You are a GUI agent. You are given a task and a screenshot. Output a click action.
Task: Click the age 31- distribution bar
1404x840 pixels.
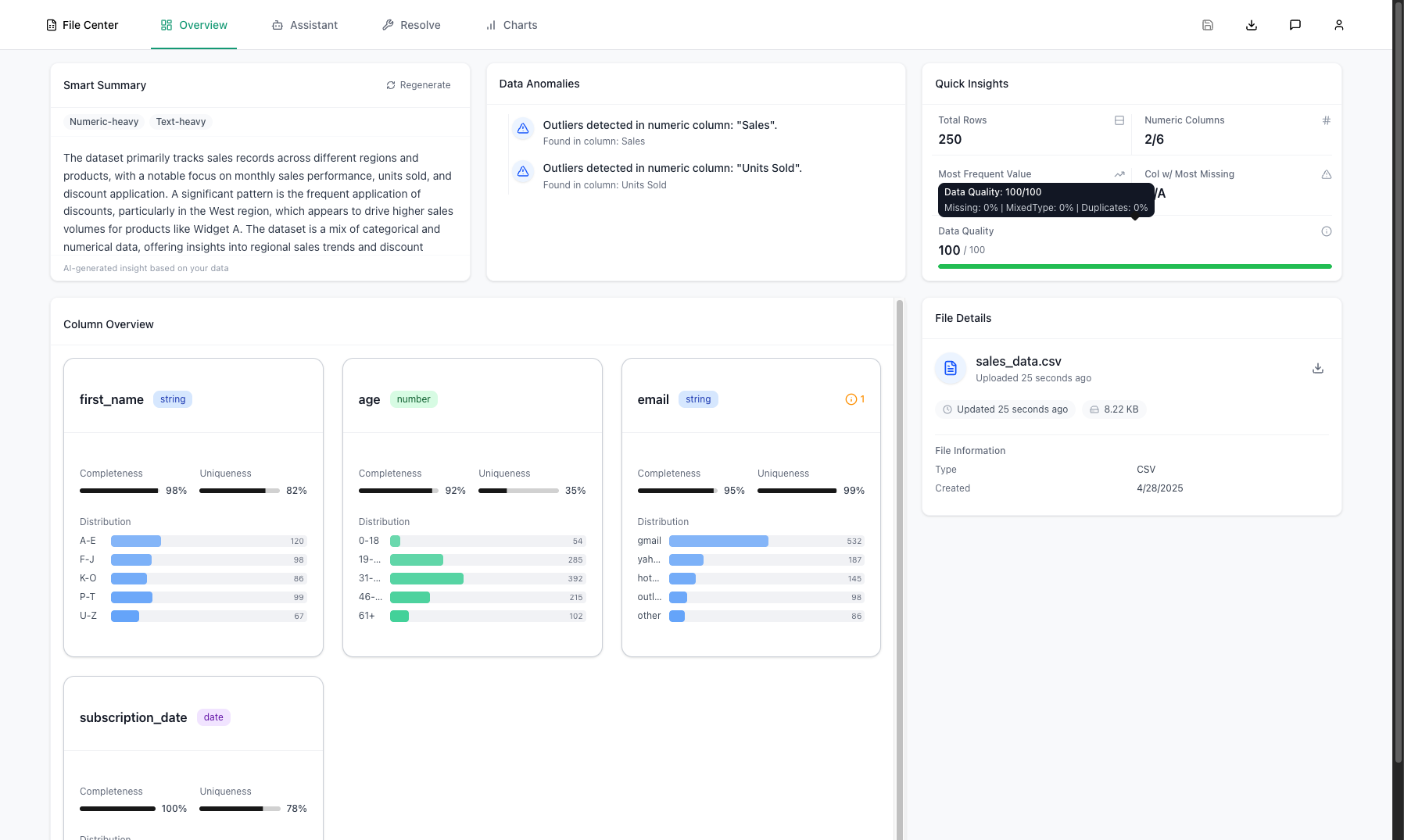tap(427, 578)
